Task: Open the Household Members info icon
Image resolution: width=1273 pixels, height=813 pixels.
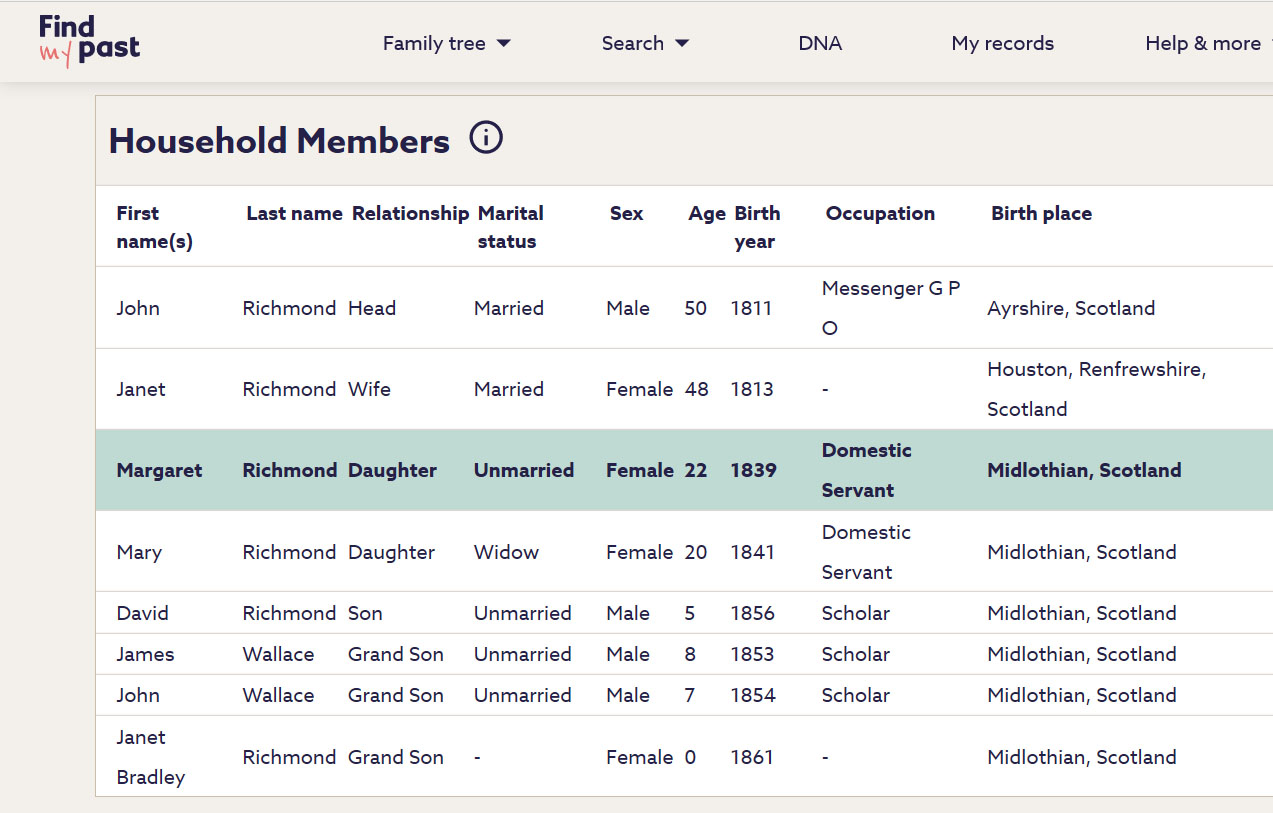Action: (486, 138)
